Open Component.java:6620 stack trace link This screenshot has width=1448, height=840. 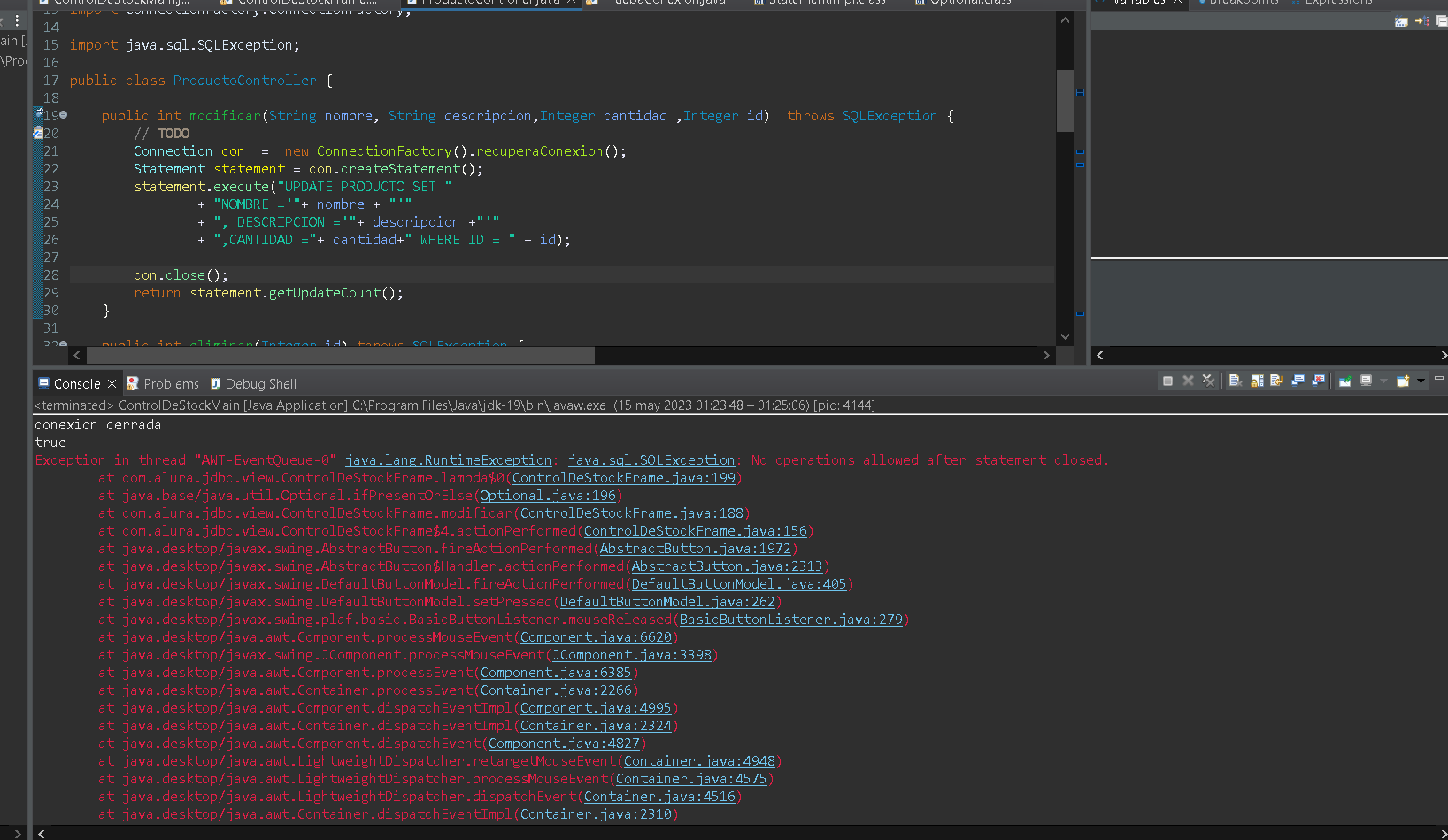(596, 637)
